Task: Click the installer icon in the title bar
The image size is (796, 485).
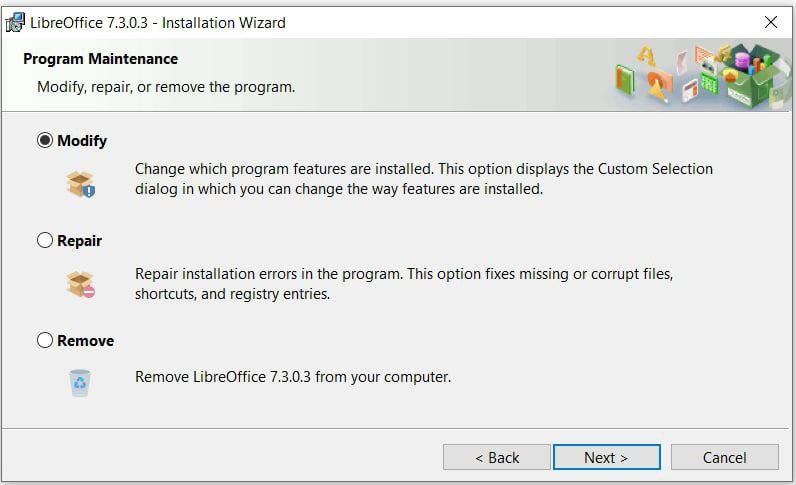Action: pos(15,23)
